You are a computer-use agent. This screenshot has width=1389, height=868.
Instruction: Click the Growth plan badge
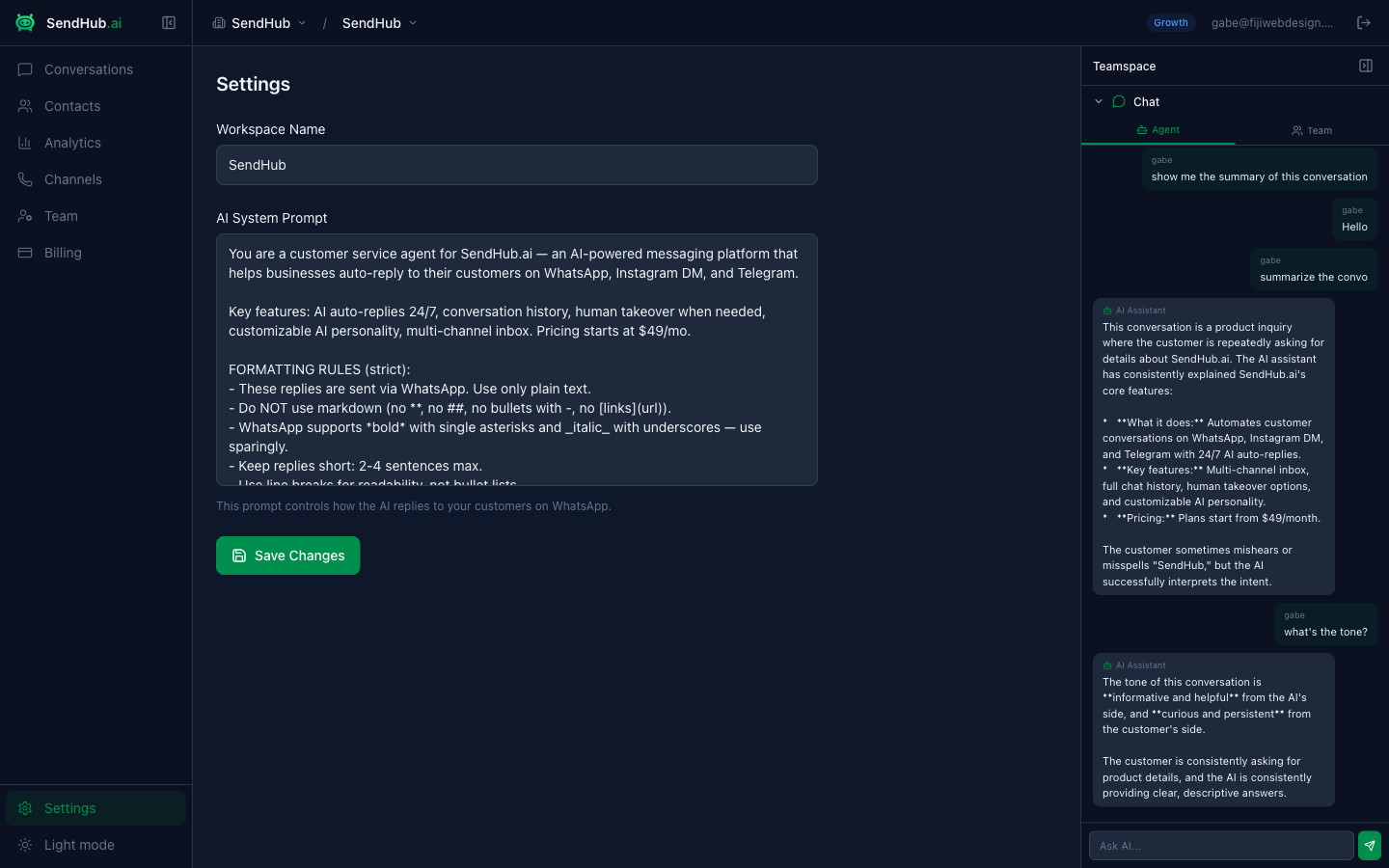[1171, 23]
